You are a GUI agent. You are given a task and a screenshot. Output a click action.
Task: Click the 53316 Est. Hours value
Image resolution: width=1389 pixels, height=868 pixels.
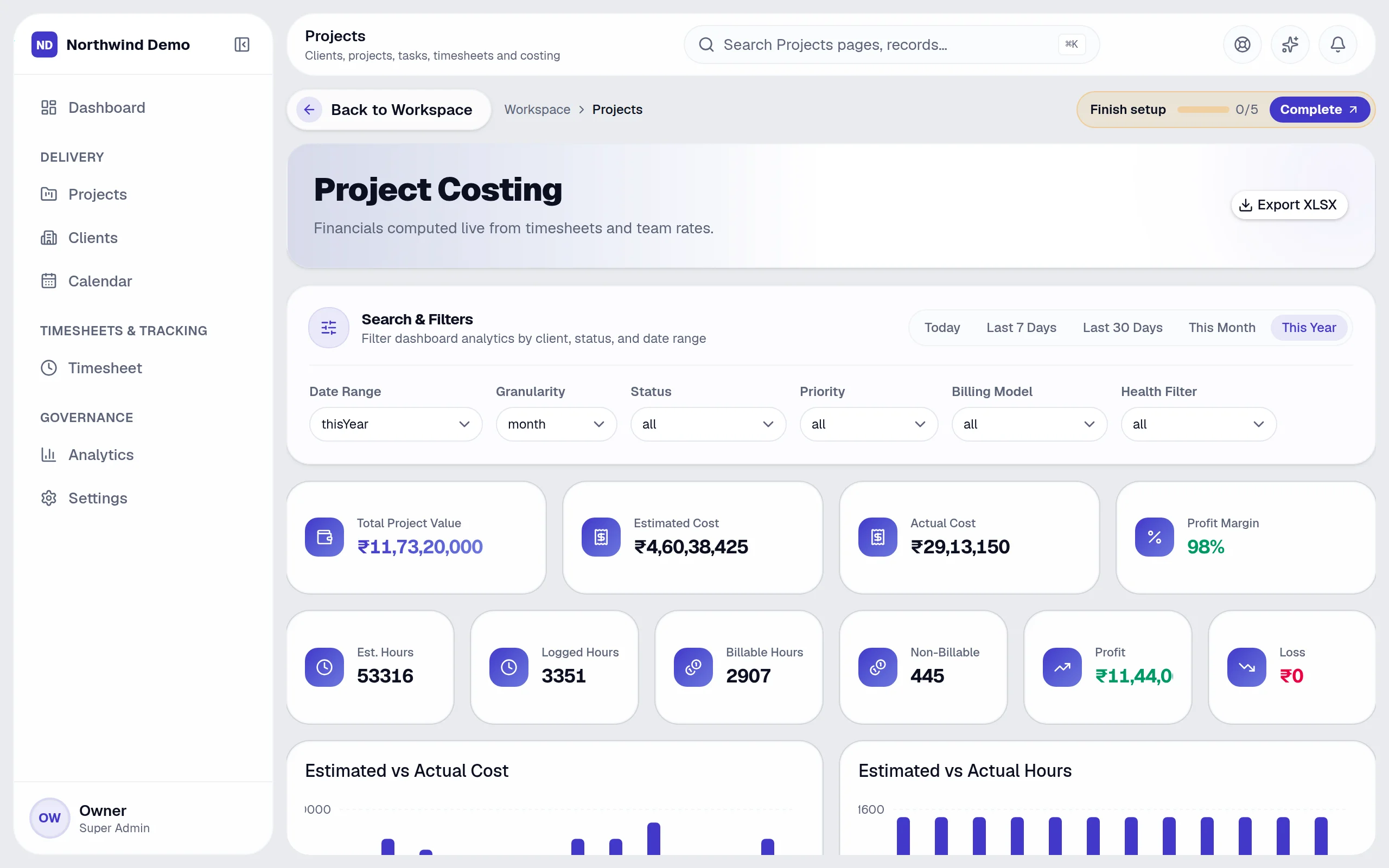[385, 676]
